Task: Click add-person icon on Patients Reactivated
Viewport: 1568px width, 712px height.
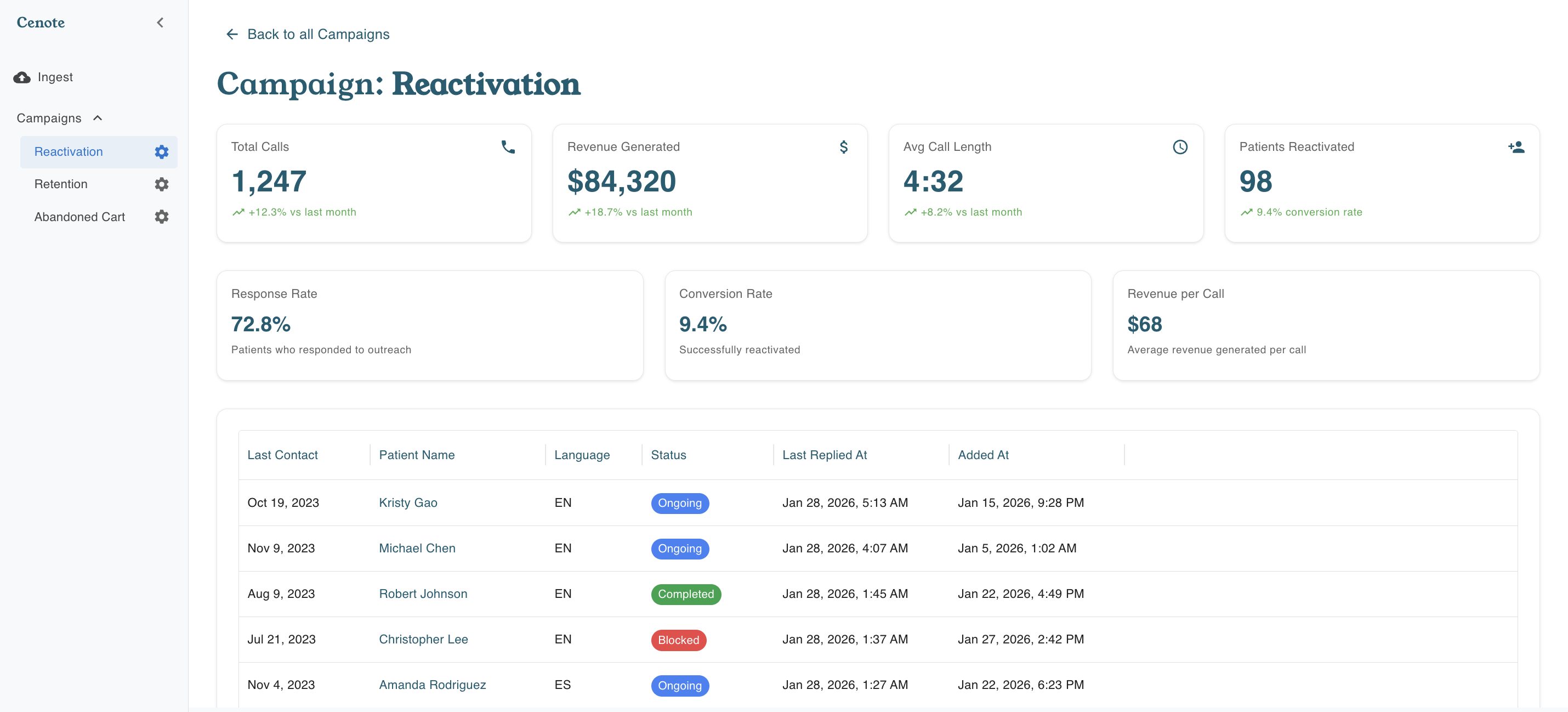Action: tap(1516, 147)
